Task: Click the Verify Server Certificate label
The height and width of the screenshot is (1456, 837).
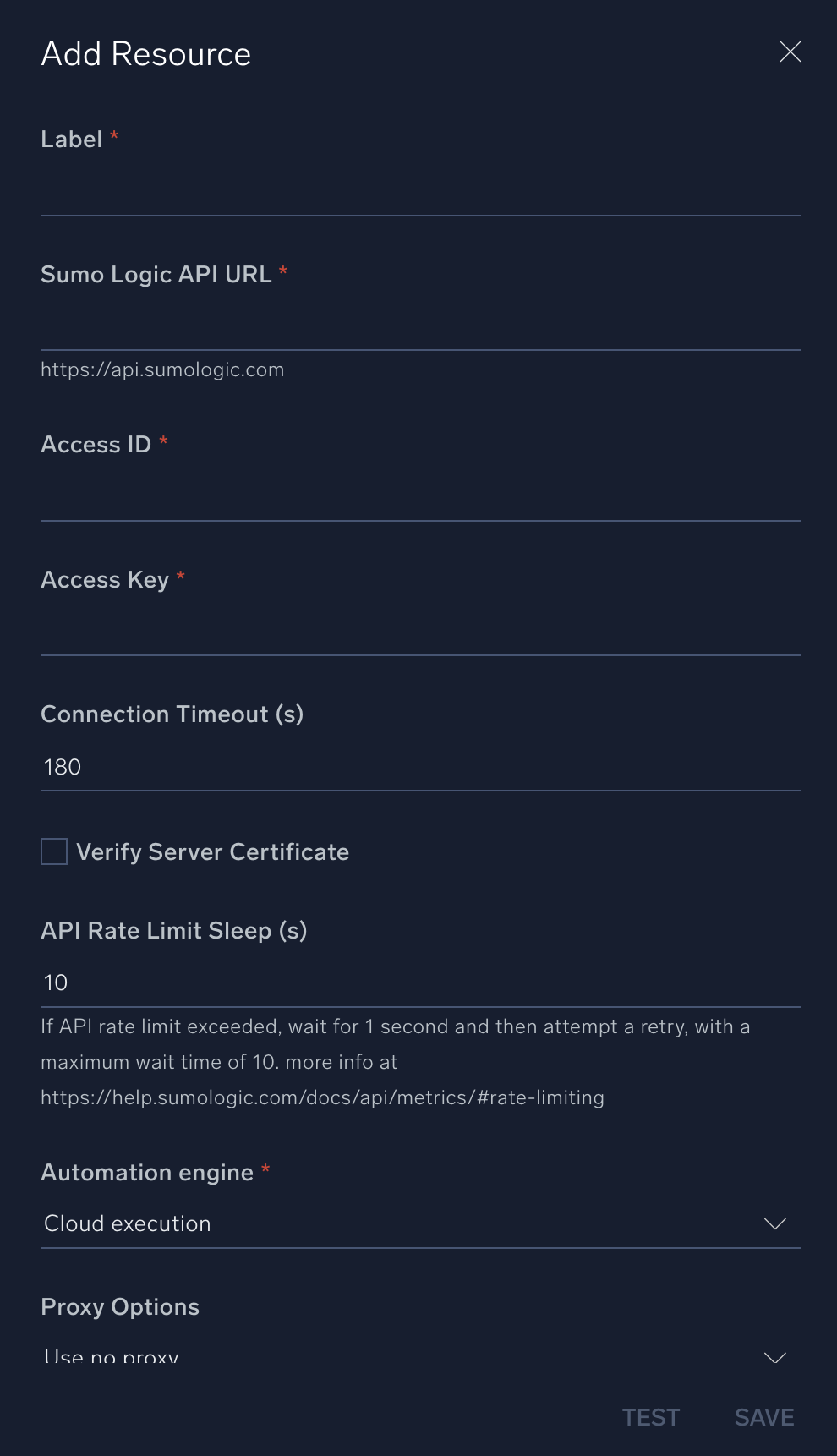Action: tap(212, 851)
